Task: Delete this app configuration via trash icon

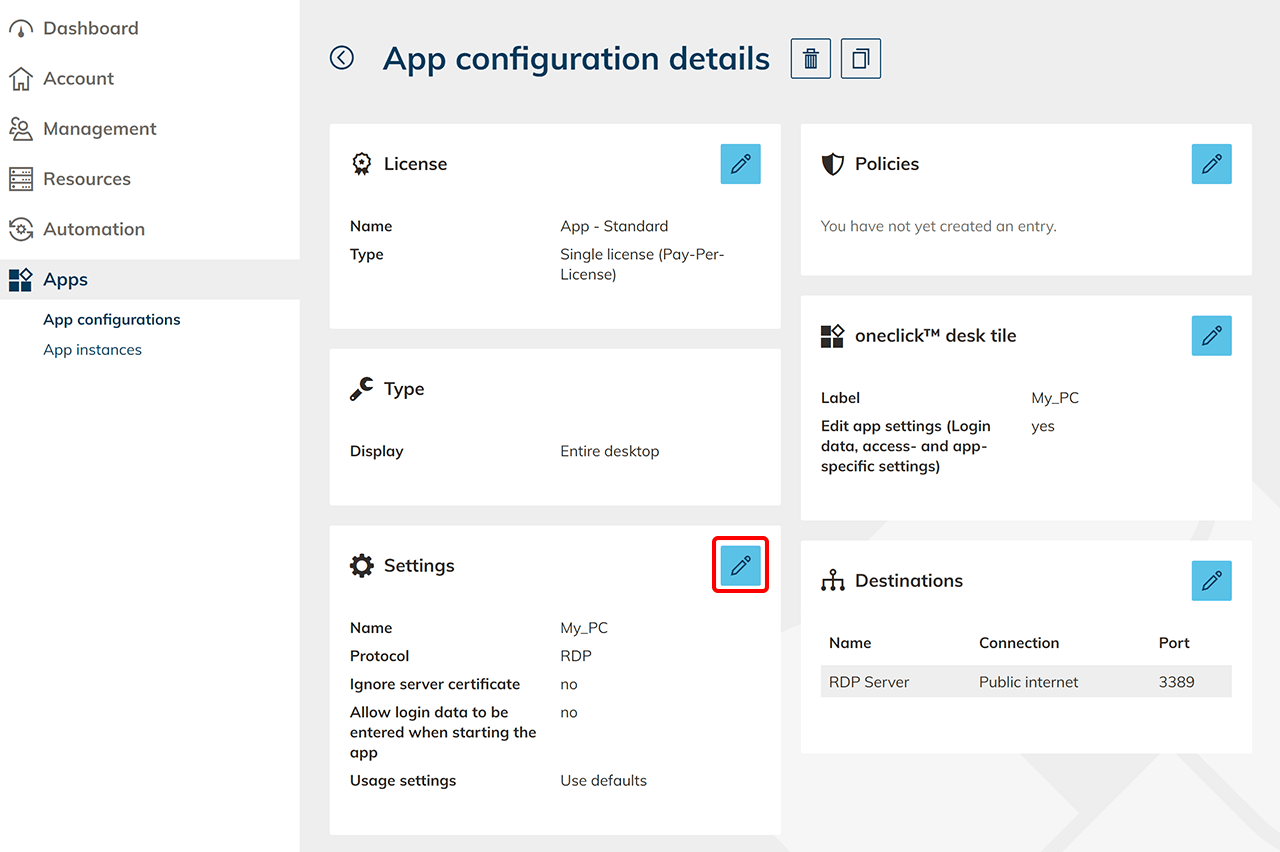Action: point(811,59)
